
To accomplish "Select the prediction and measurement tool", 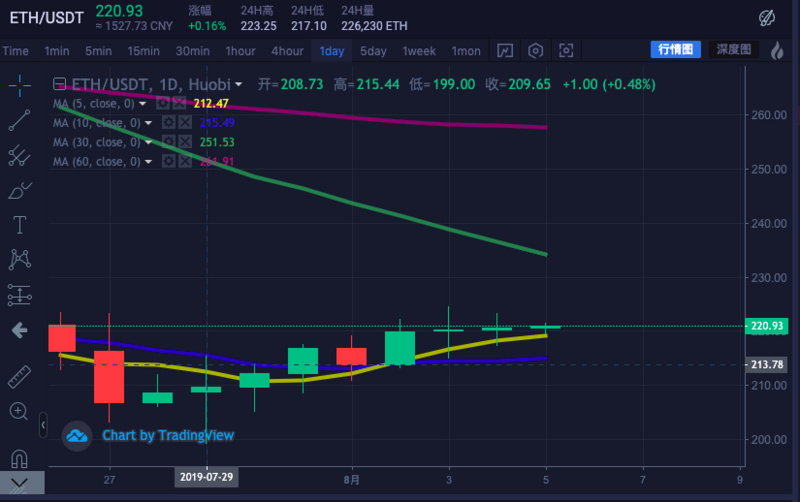I will [x=19, y=295].
